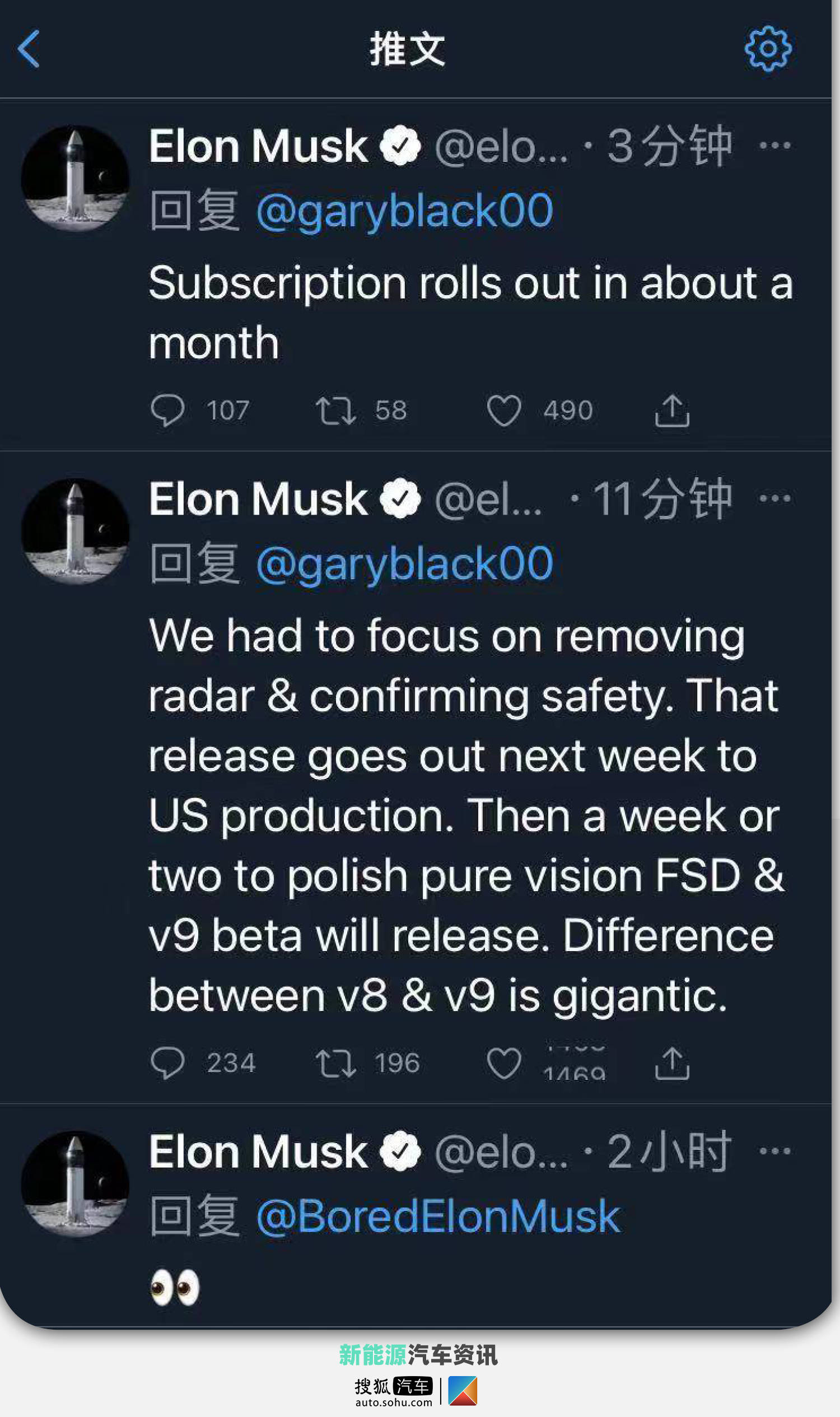Open the @BoredElonMusk mention link
This screenshot has width=840, height=1417.
click(x=438, y=1216)
